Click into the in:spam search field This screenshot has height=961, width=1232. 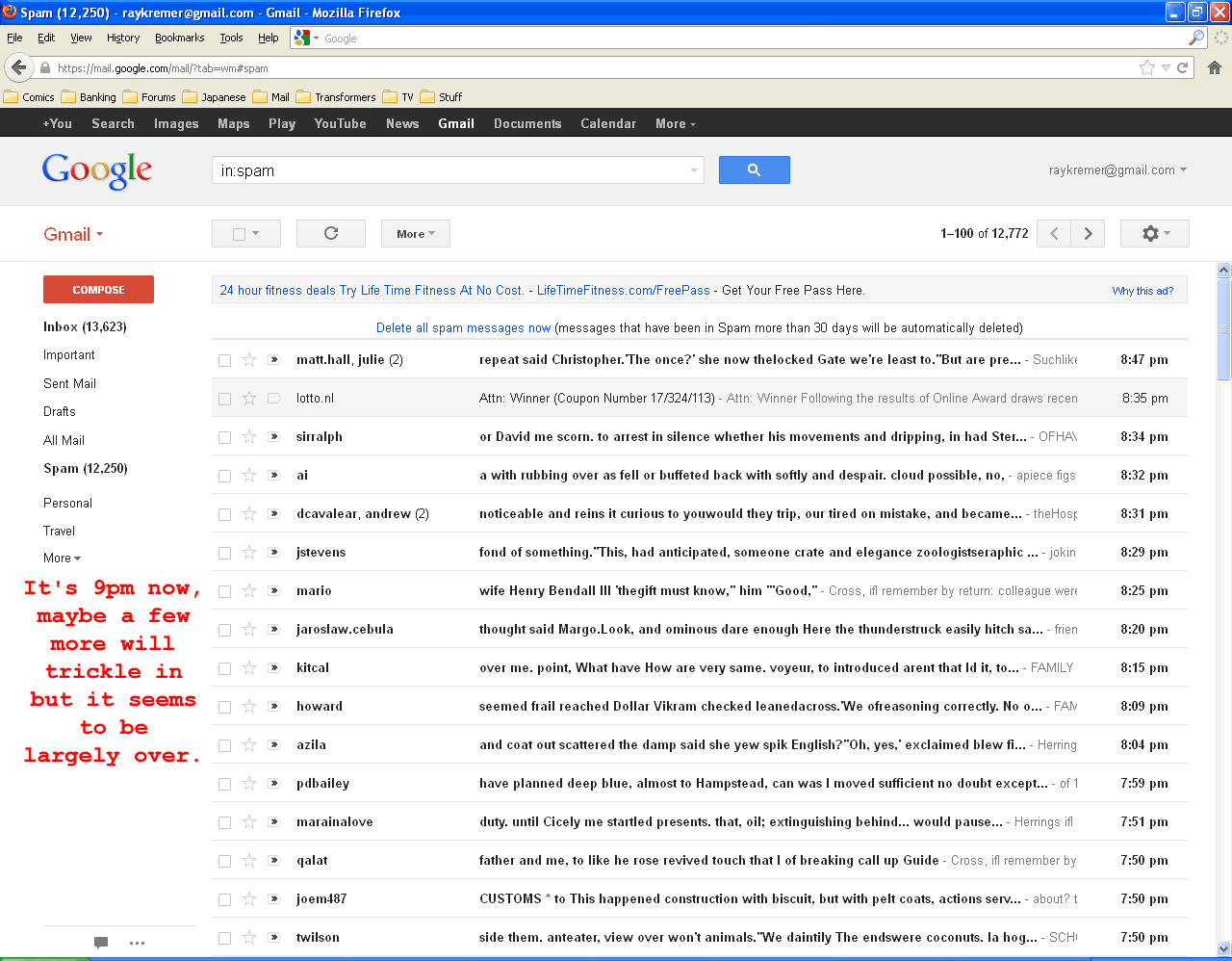point(448,170)
